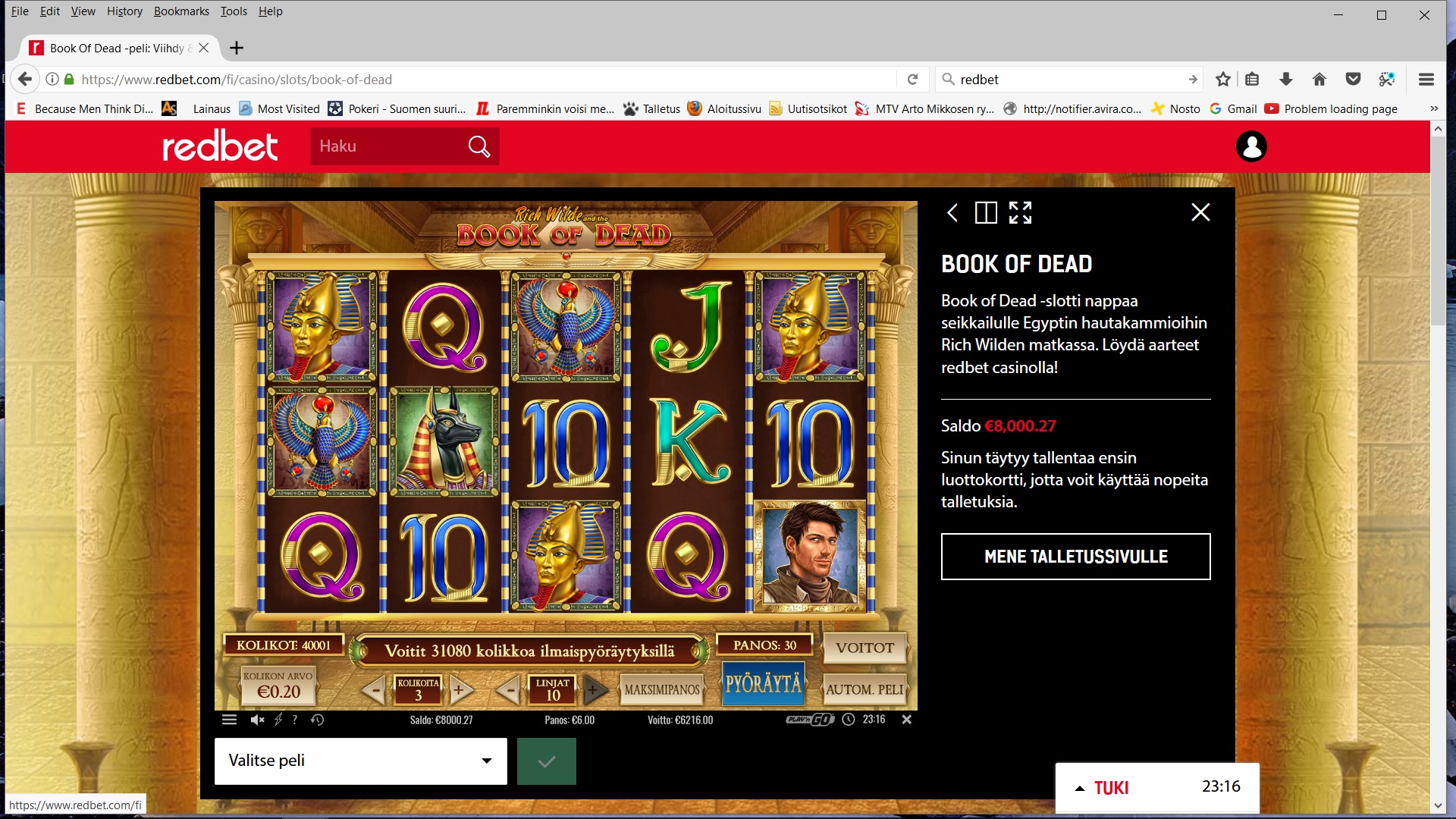Screen dimensions: 1456x819
Task: Enter fullscreen mode for the game
Action: [x=1020, y=212]
